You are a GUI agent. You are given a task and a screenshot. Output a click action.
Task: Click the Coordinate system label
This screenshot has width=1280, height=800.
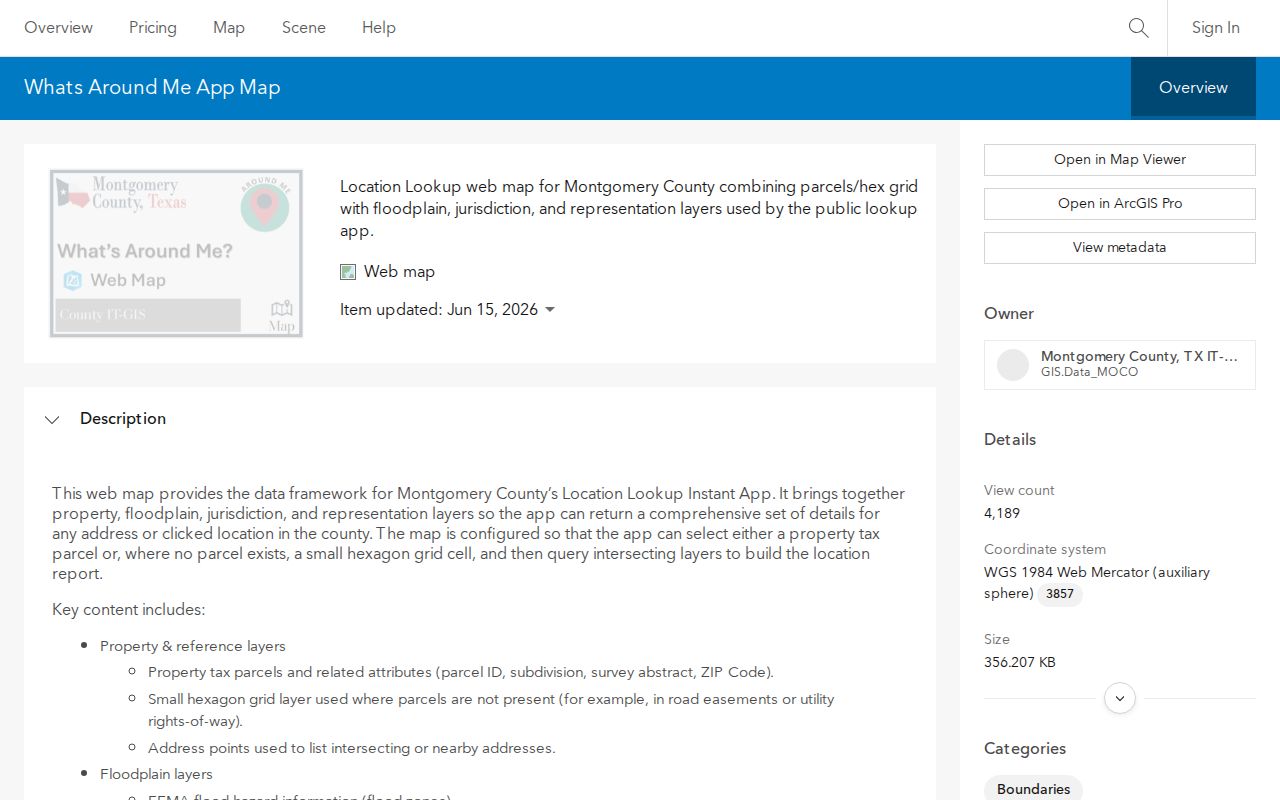[x=1045, y=549]
